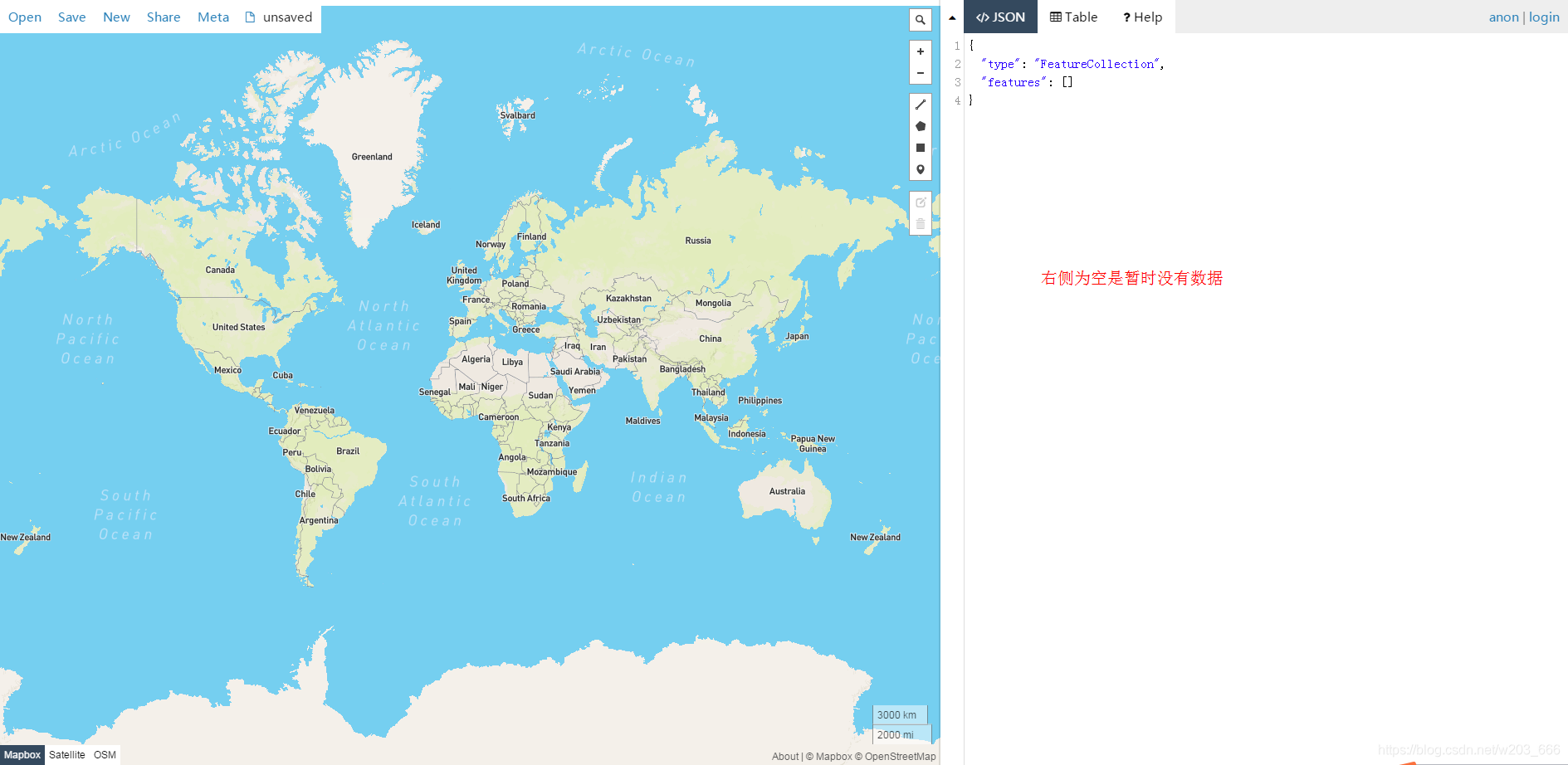Click the 3000 km scale bar
Screen dimensions: 1568x765
click(900, 714)
